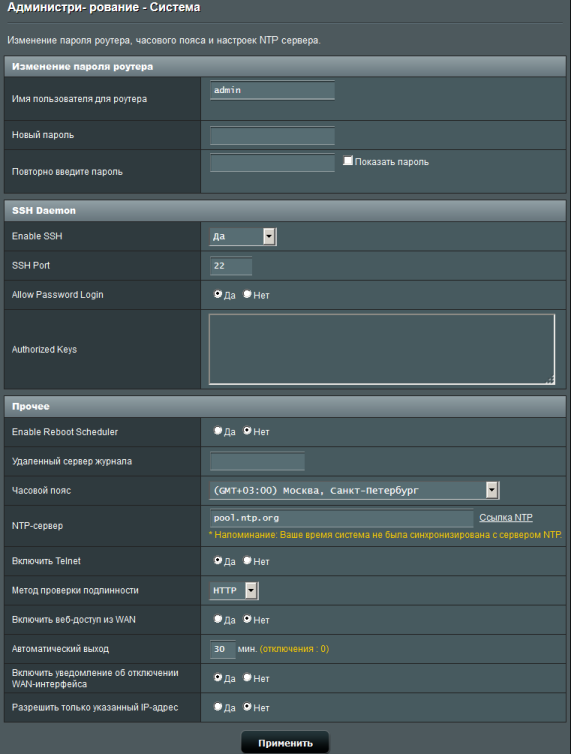Select Да for WAN disconnect notification
This screenshot has height=754, width=571.
pyautogui.click(x=218, y=678)
